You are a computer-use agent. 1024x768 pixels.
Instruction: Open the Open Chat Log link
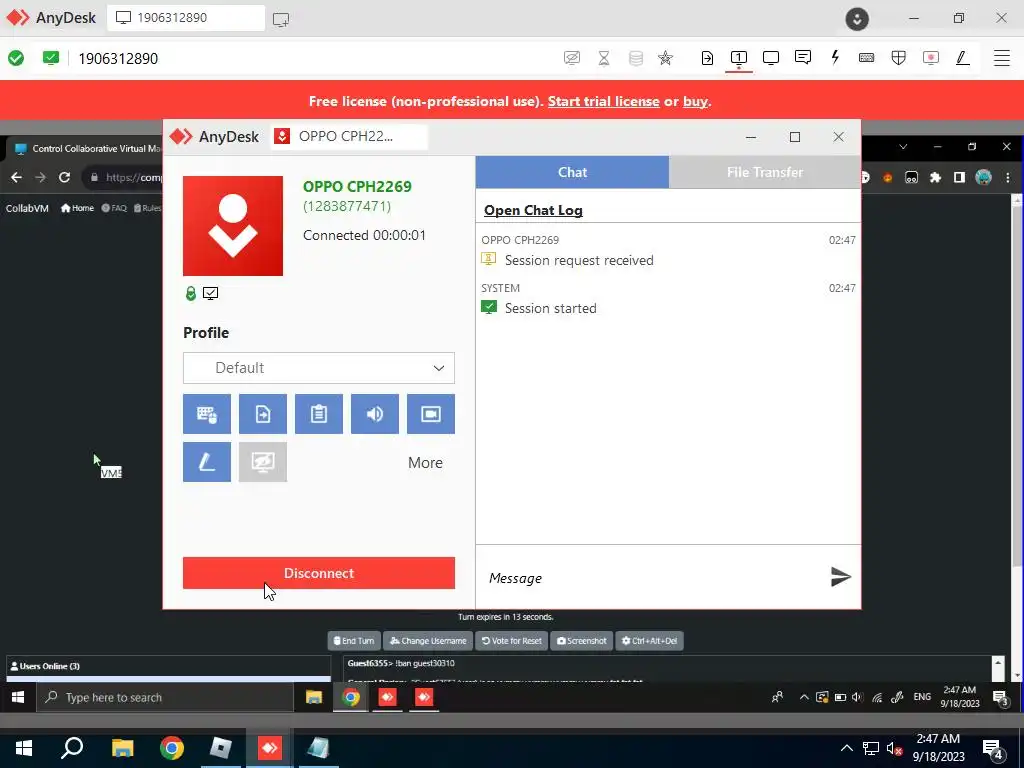point(533,210)
